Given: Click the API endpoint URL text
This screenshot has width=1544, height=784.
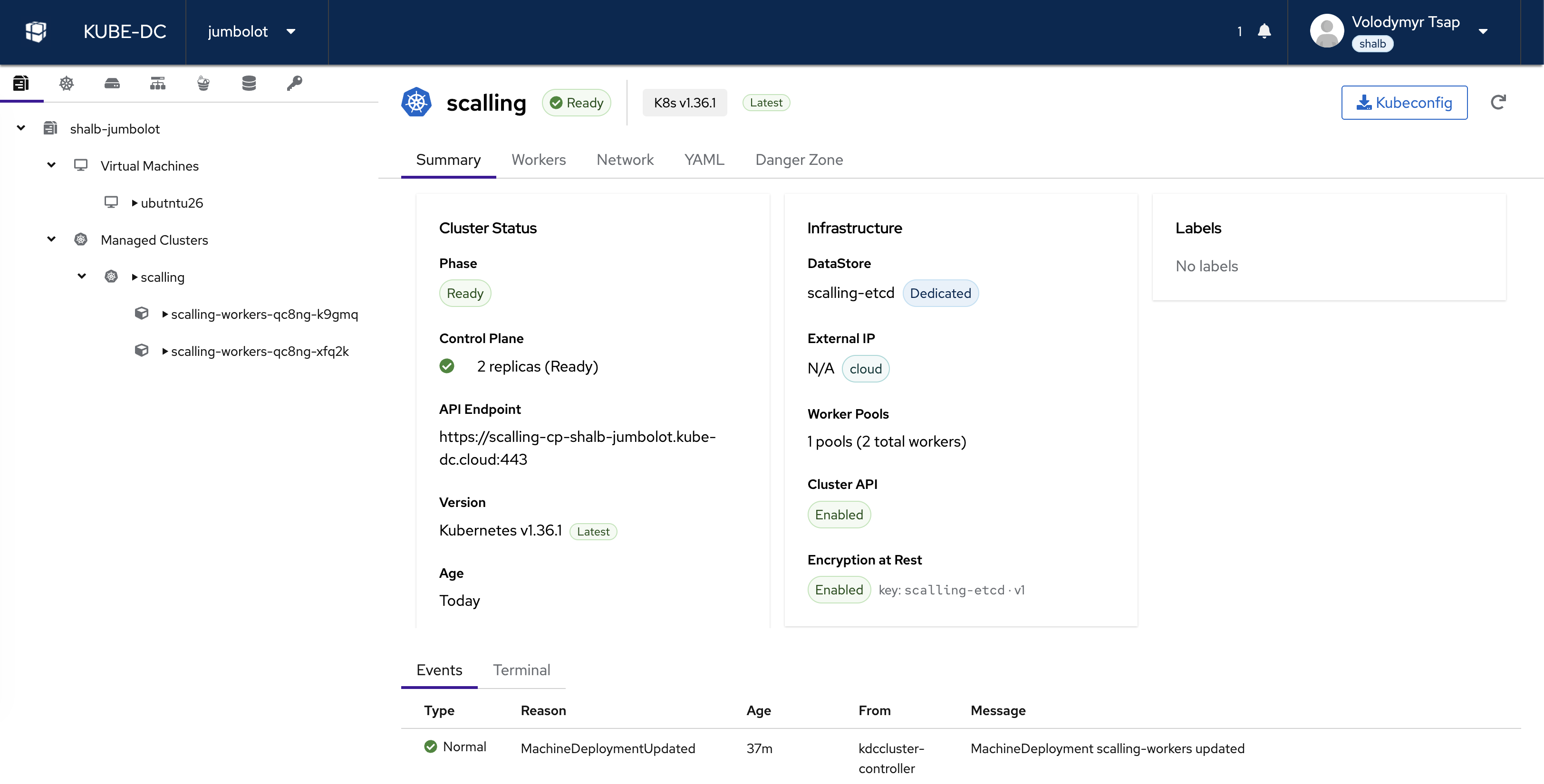Looking at the screenshot, I should tap(577, 448).
